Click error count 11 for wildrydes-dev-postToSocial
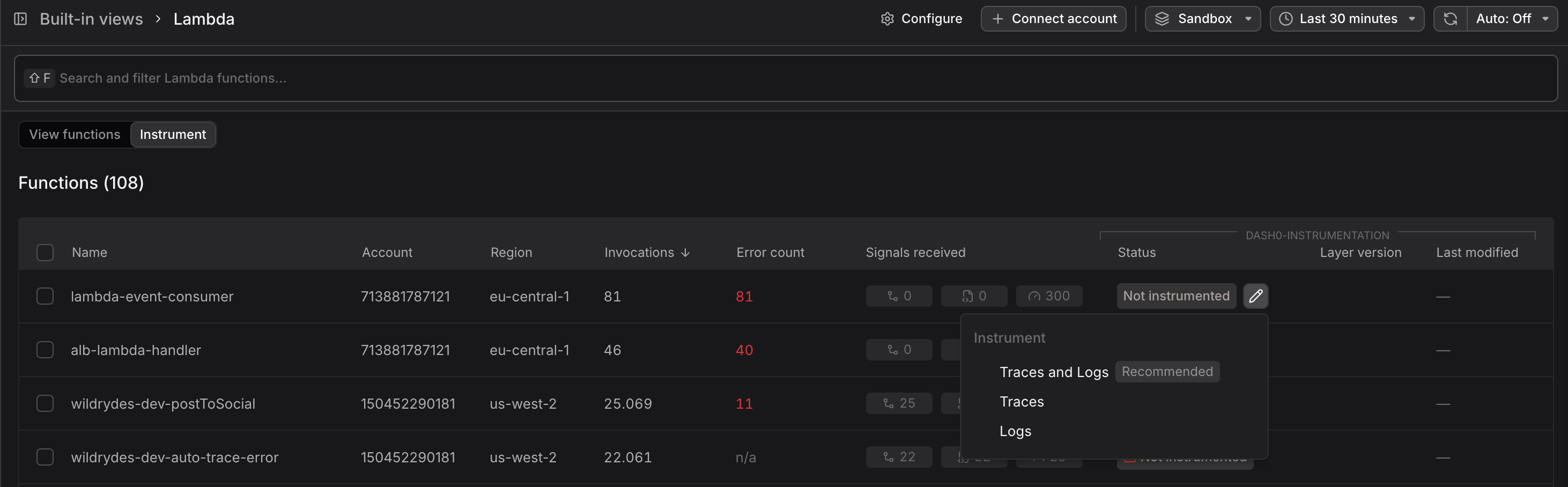 (x=744, y=404)
